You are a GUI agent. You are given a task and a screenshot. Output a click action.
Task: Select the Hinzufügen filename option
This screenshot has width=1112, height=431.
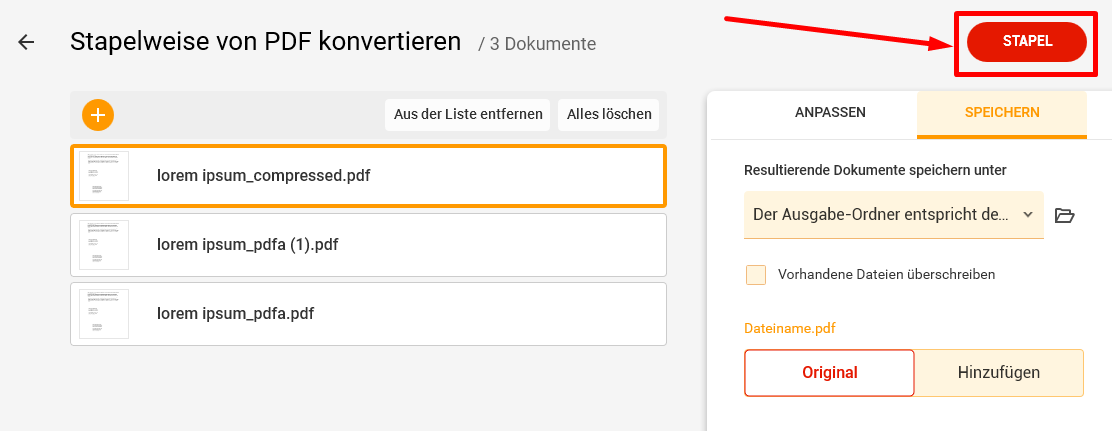999,373
